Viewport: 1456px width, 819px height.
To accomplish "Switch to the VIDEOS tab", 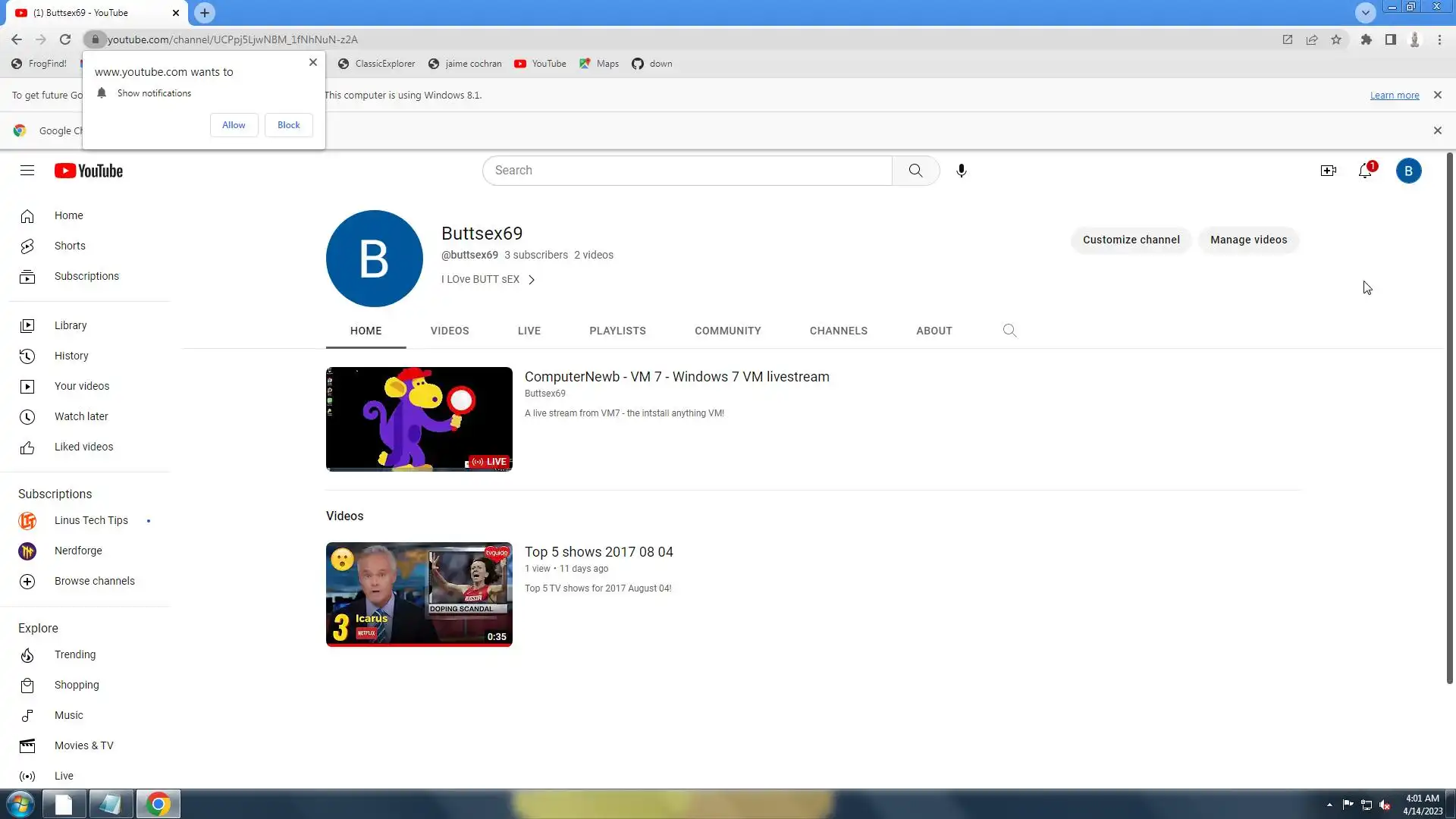I will [450, 331].
